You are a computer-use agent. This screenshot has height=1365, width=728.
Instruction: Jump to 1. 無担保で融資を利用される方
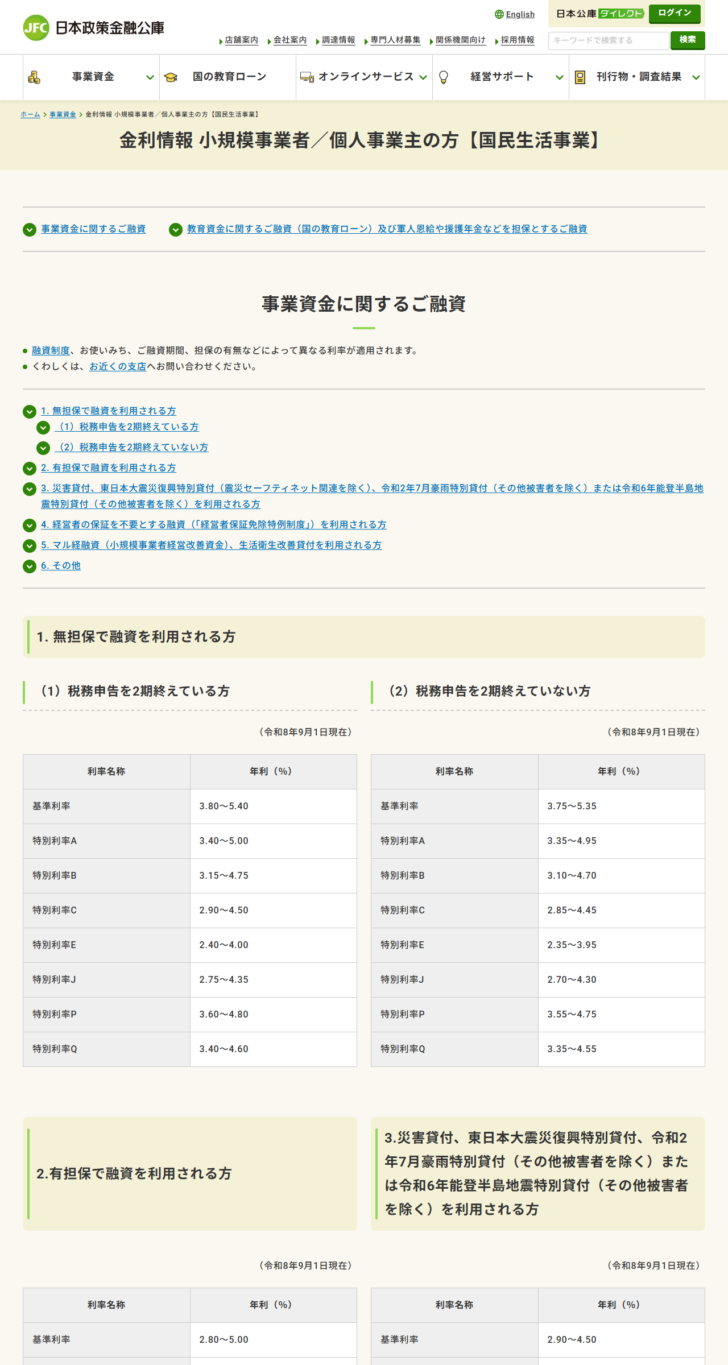click(x=108, y=411)
